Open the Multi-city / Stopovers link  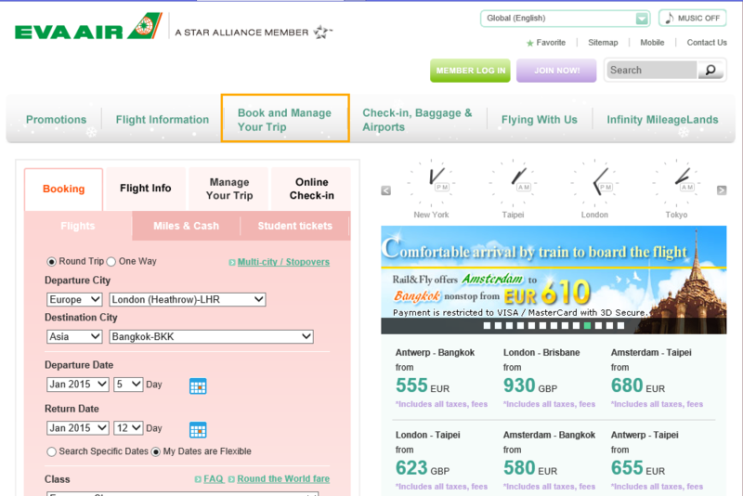pos(283,262)
